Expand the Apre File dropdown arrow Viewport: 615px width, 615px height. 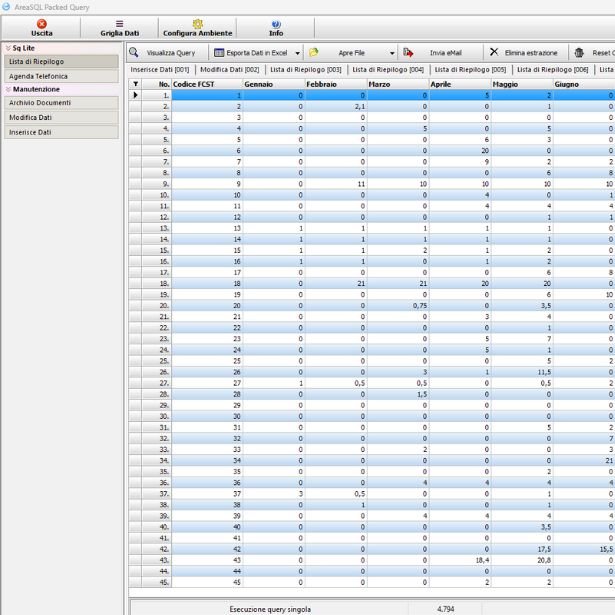[392, 52]
